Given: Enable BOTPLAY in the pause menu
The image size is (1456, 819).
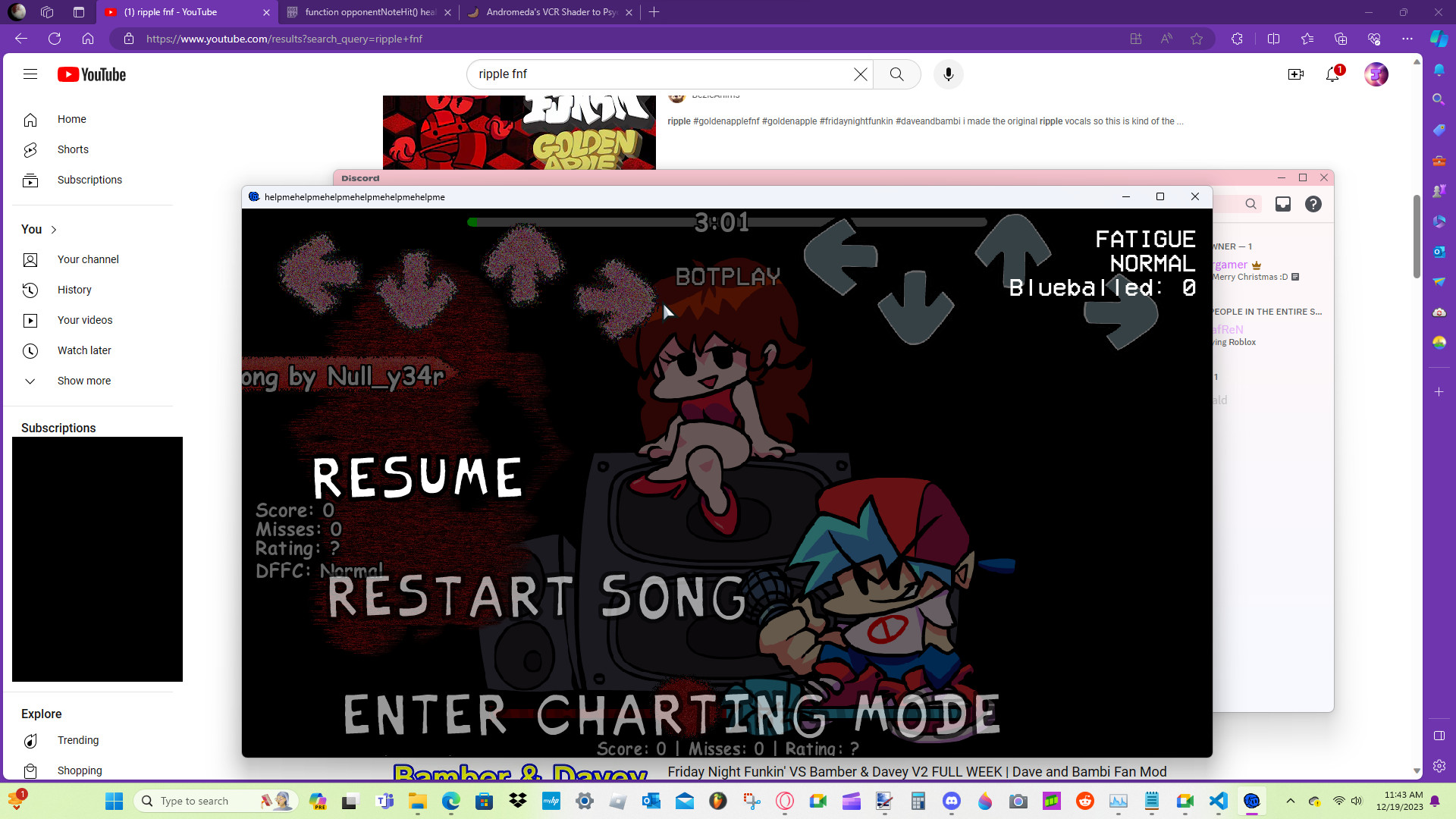Looking at the screenshot, I should [x=727, y=277].
